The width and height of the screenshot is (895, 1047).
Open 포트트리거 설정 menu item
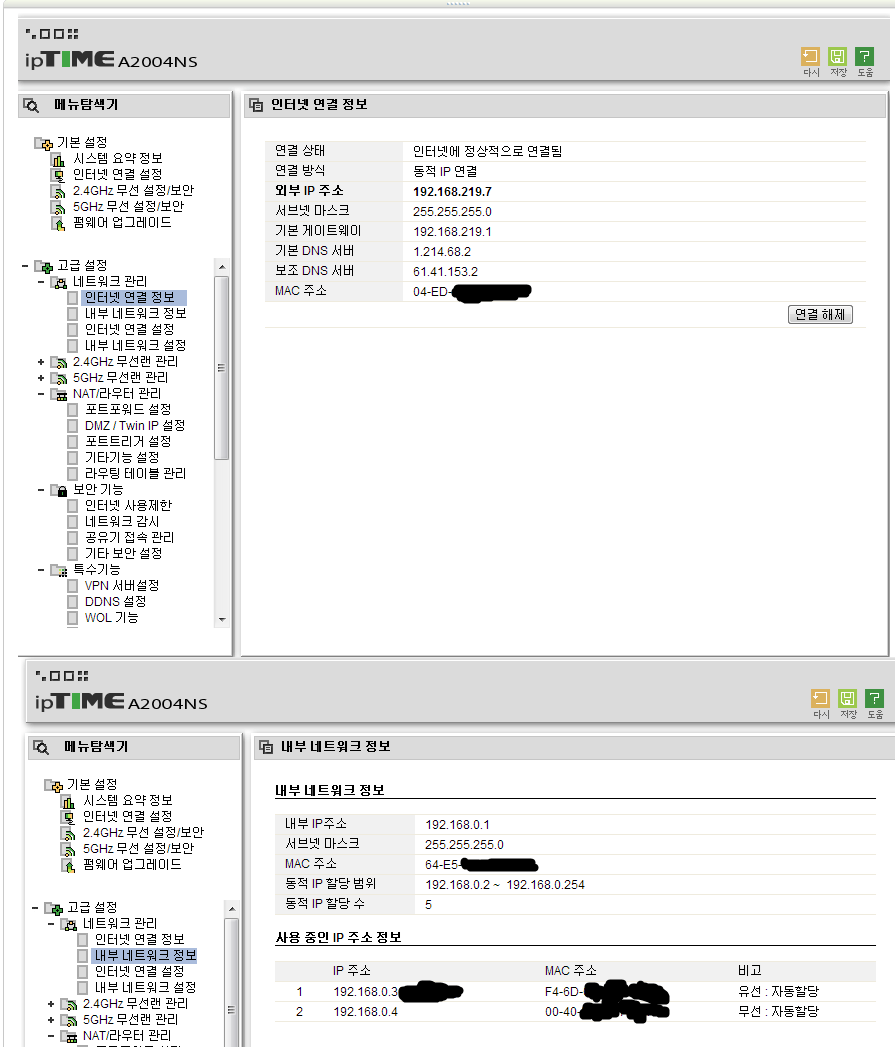click(128, 441)
